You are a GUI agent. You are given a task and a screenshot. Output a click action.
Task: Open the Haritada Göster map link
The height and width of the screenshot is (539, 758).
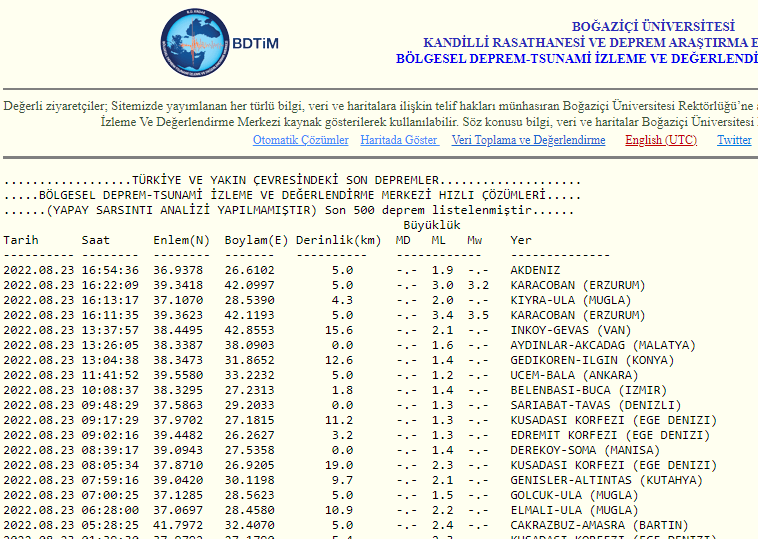(399, 140)
